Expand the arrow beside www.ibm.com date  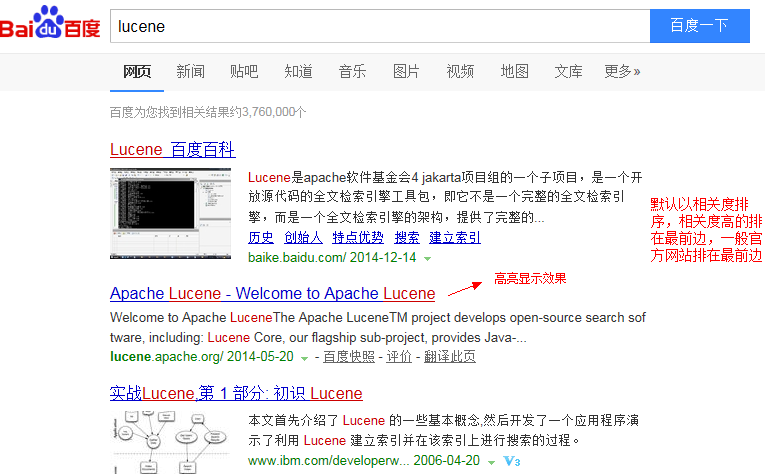[x=491, y=462]
